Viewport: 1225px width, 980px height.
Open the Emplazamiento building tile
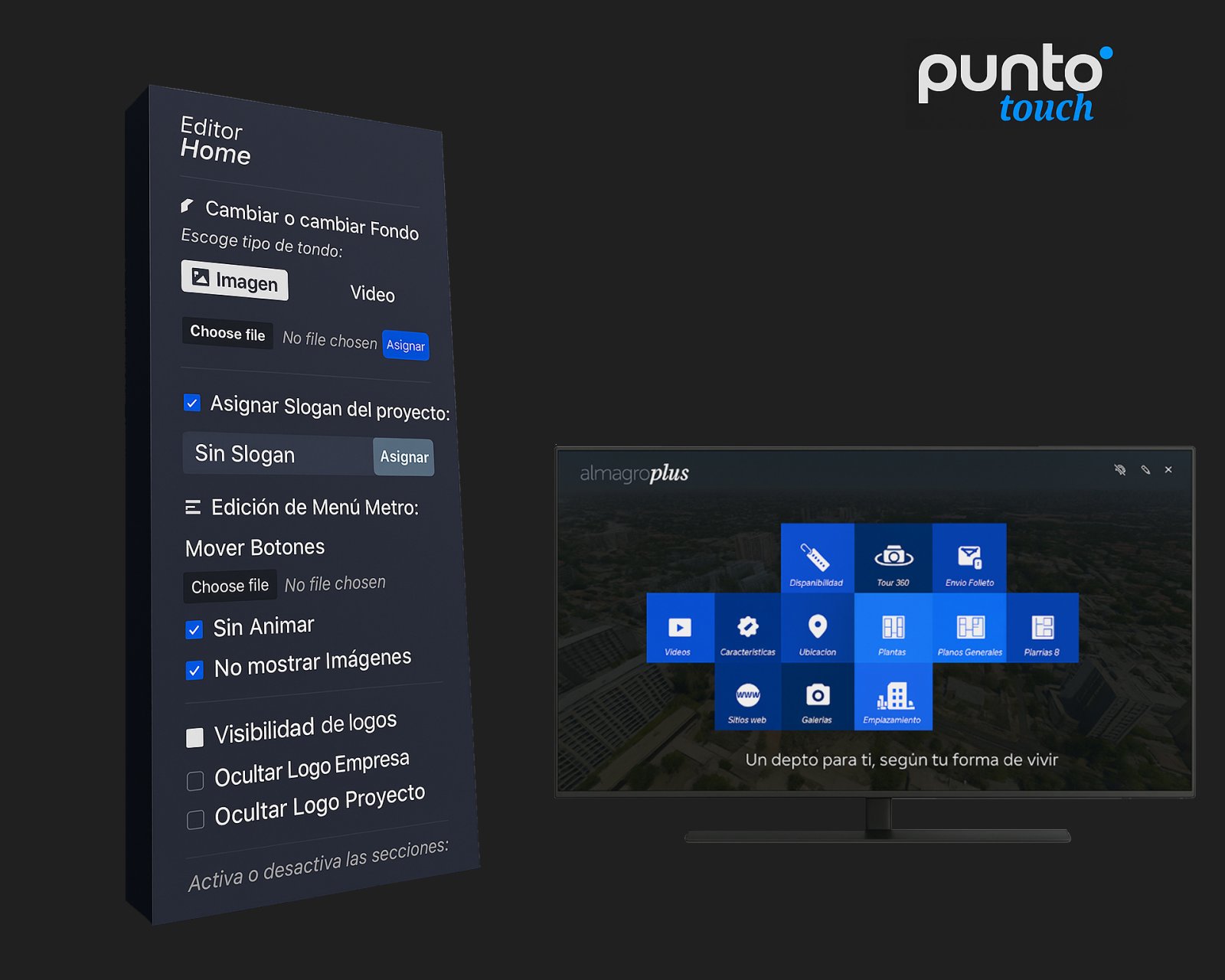click(893, 696)
